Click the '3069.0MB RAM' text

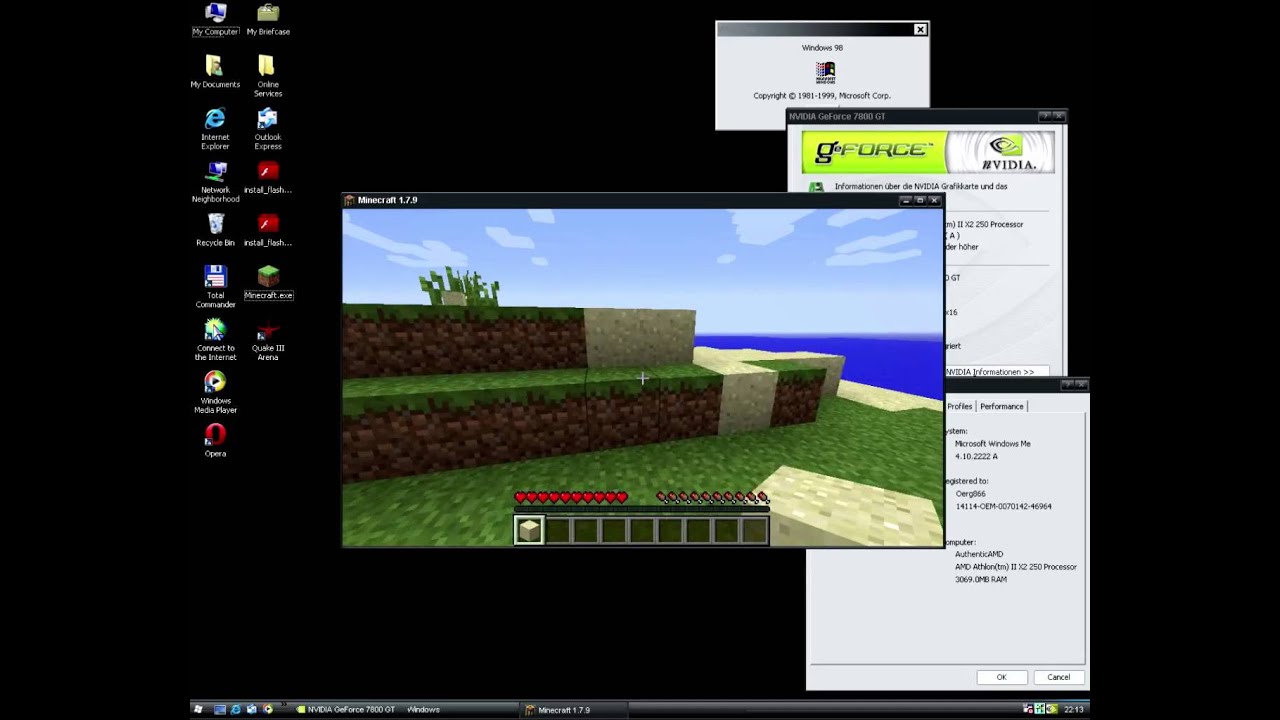click(981, 579)
